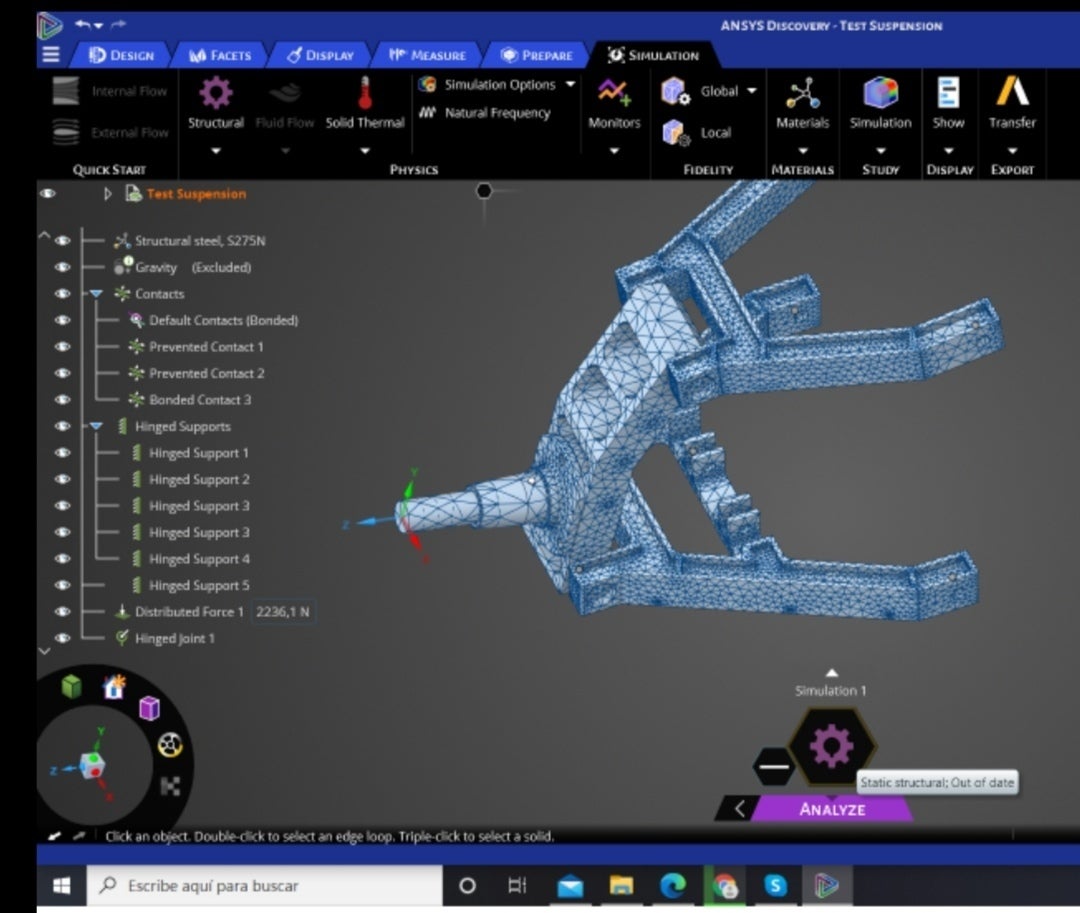Open the Simulation Options dropdown arrow
Image resolution: width=1080 pixels, height=913 pixels.
coord(570,84)
